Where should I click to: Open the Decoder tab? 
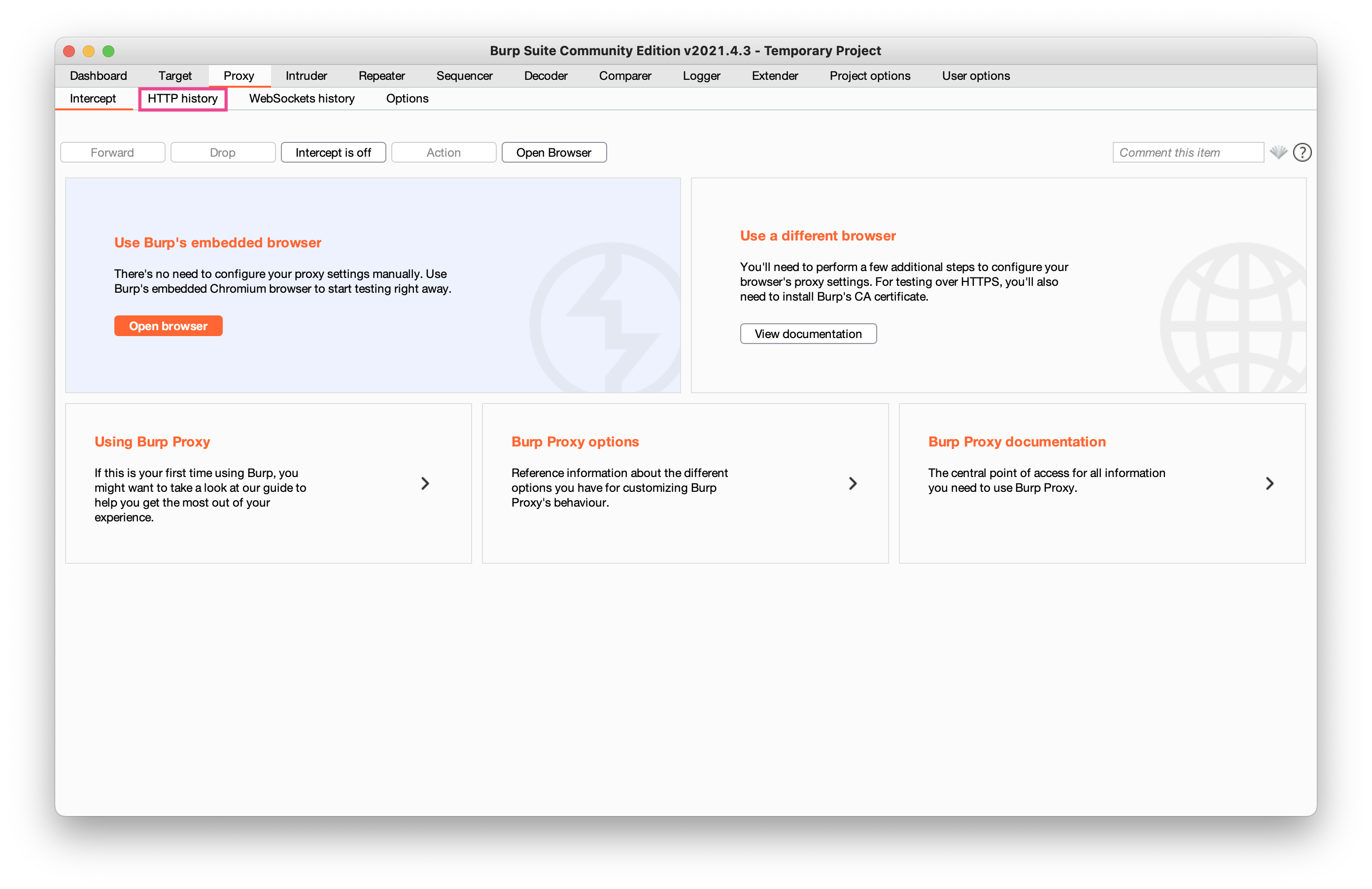[546, 75]
